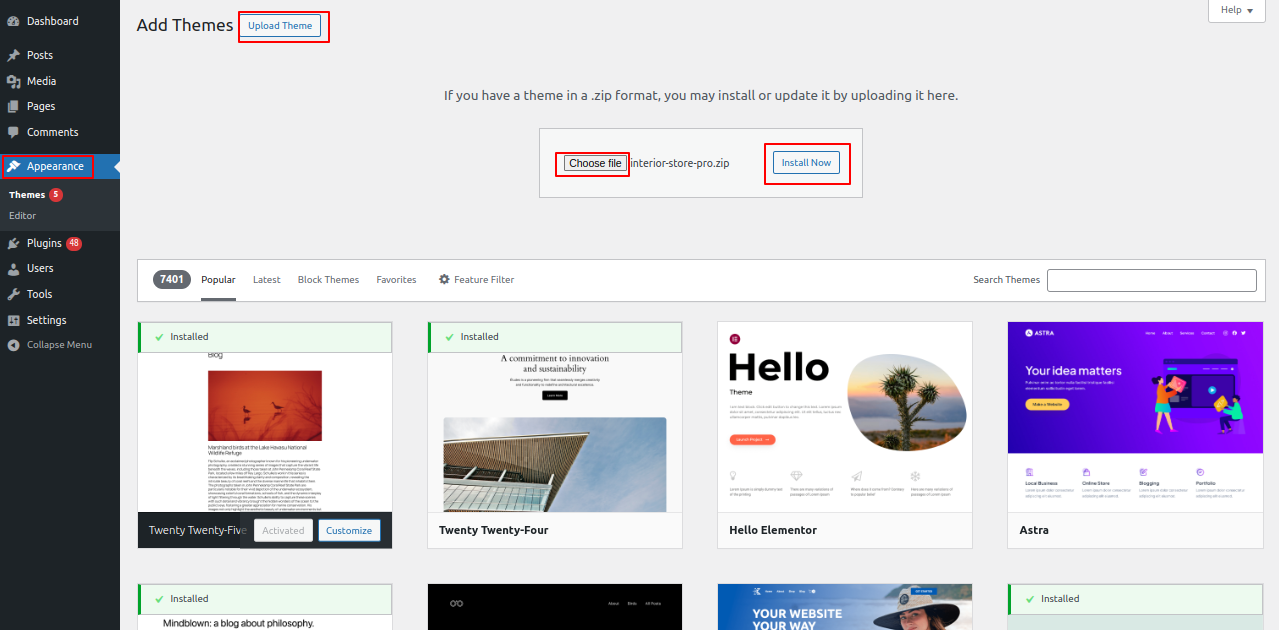1279x630 pixels.
Task: Click the Plugins plug icon
Action: point(13,243)
